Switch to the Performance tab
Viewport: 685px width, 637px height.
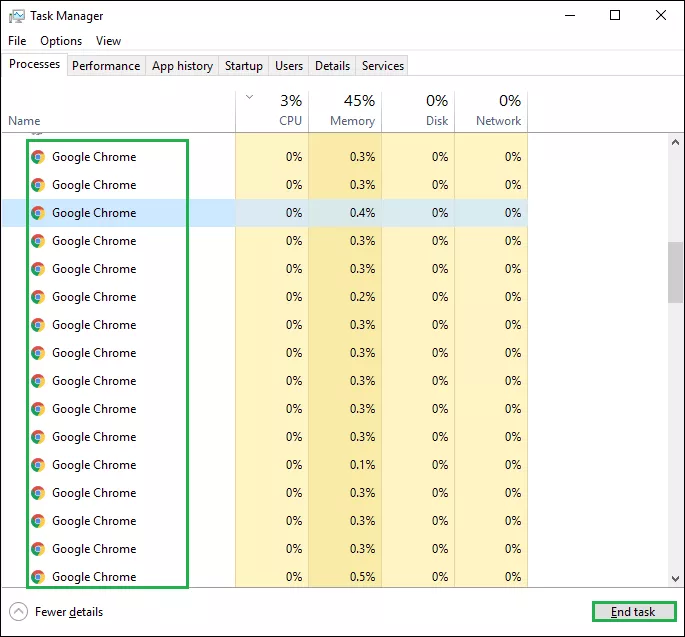[106, 66]
